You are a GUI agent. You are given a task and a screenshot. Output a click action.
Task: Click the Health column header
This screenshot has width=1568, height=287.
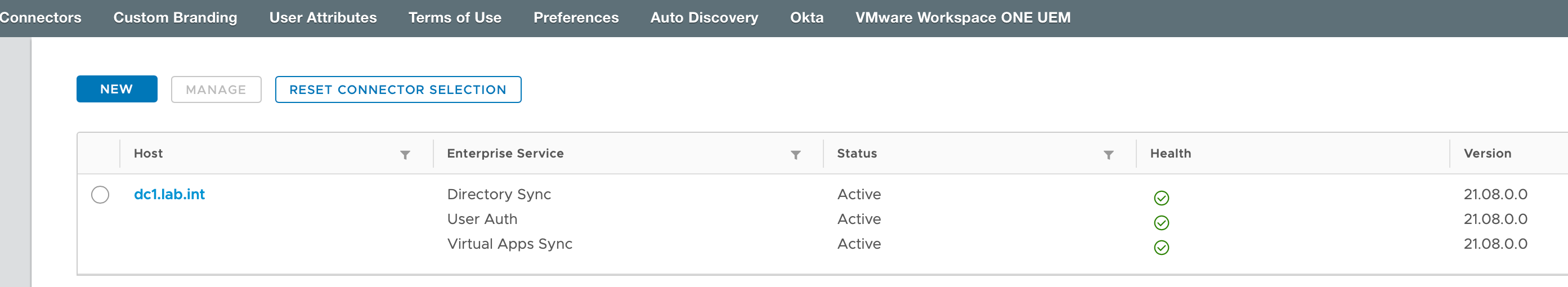click(x=1170, y=153)
